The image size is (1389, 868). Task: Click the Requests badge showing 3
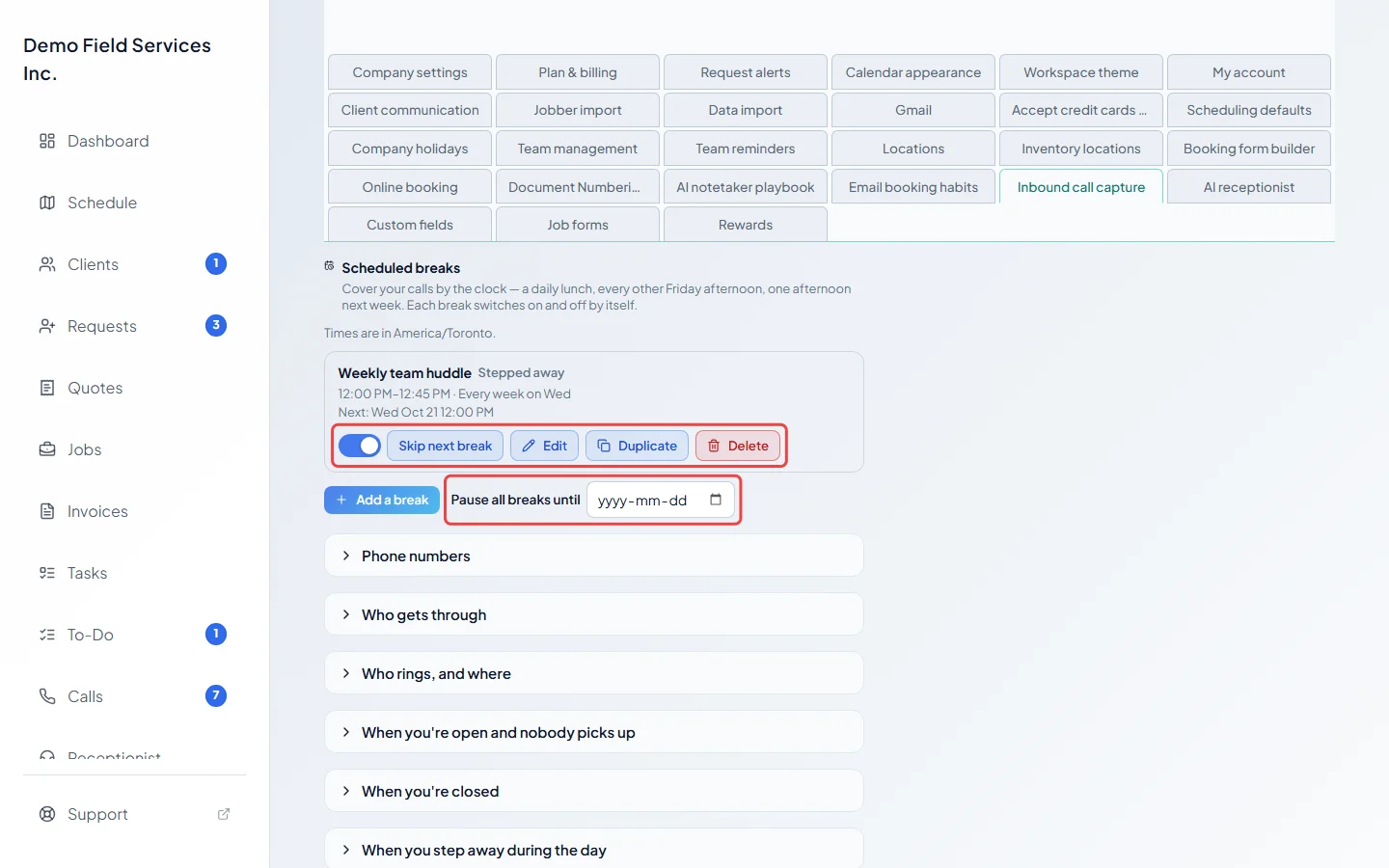coord(216,325)
